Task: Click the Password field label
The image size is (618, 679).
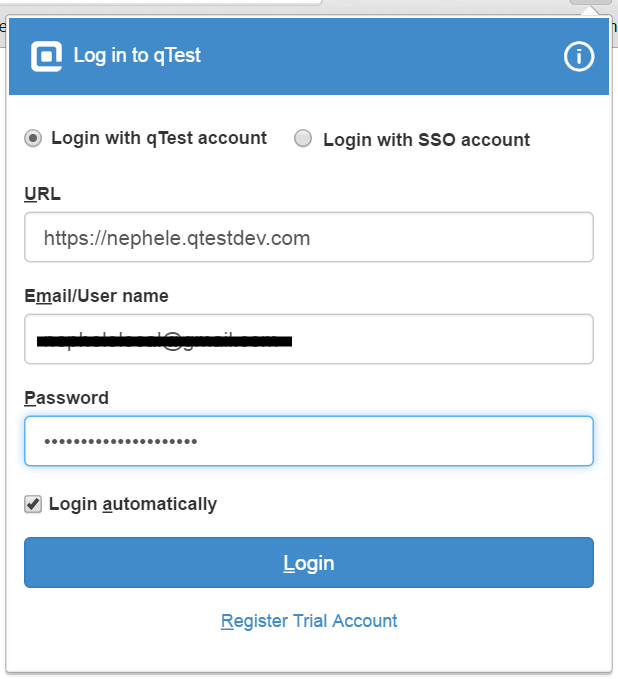Action: 66,398
